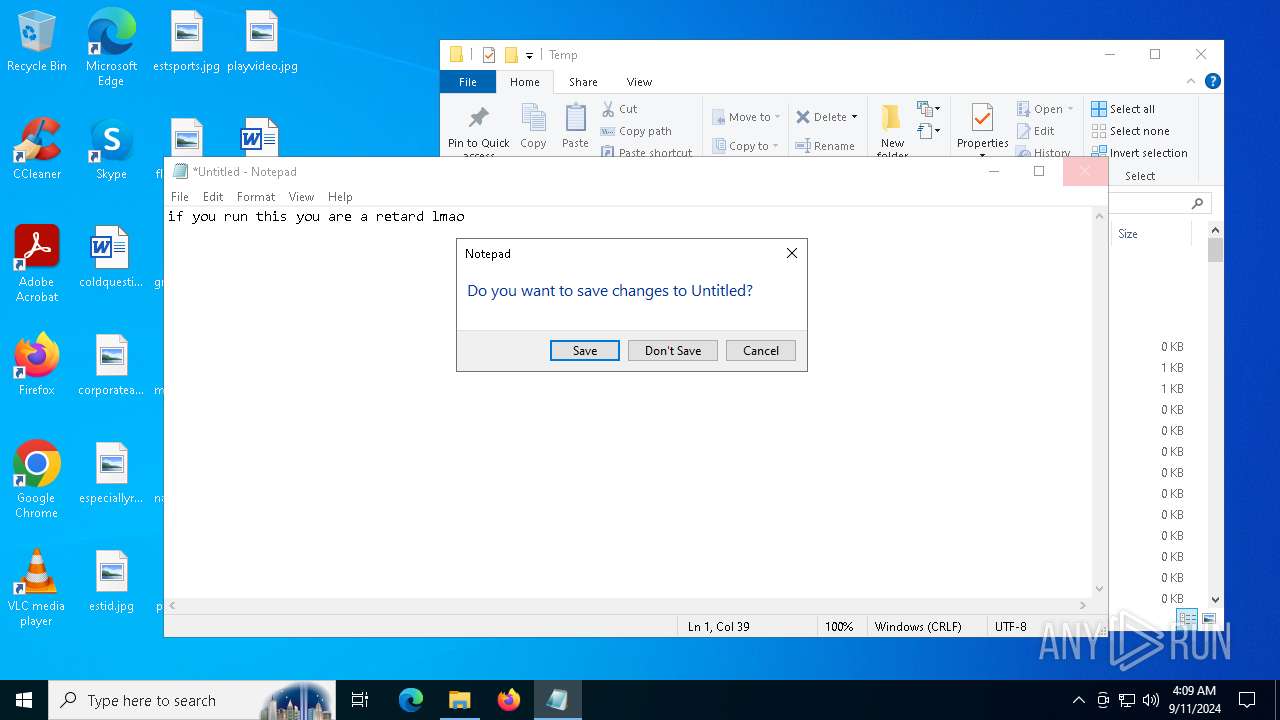Select the Microsoft Edge desktop shortcut

pyautogui.click(x=111, y=48)
